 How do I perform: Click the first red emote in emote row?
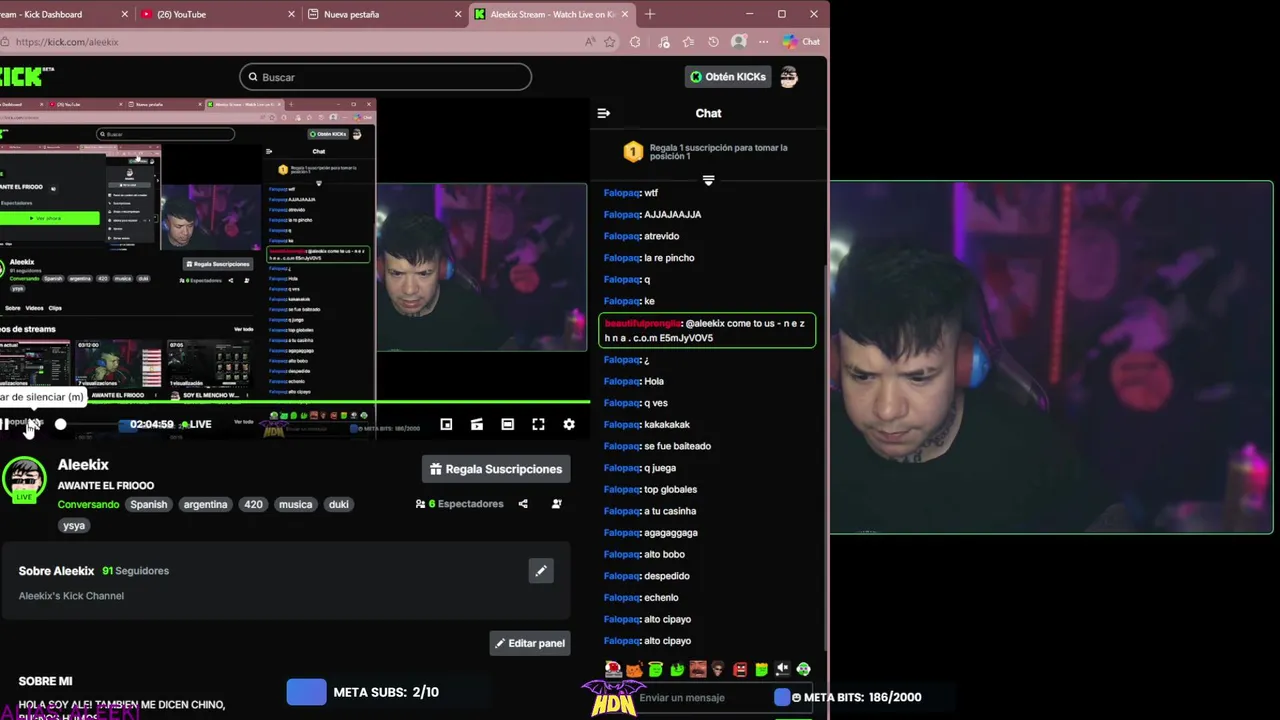click(613, 669)
